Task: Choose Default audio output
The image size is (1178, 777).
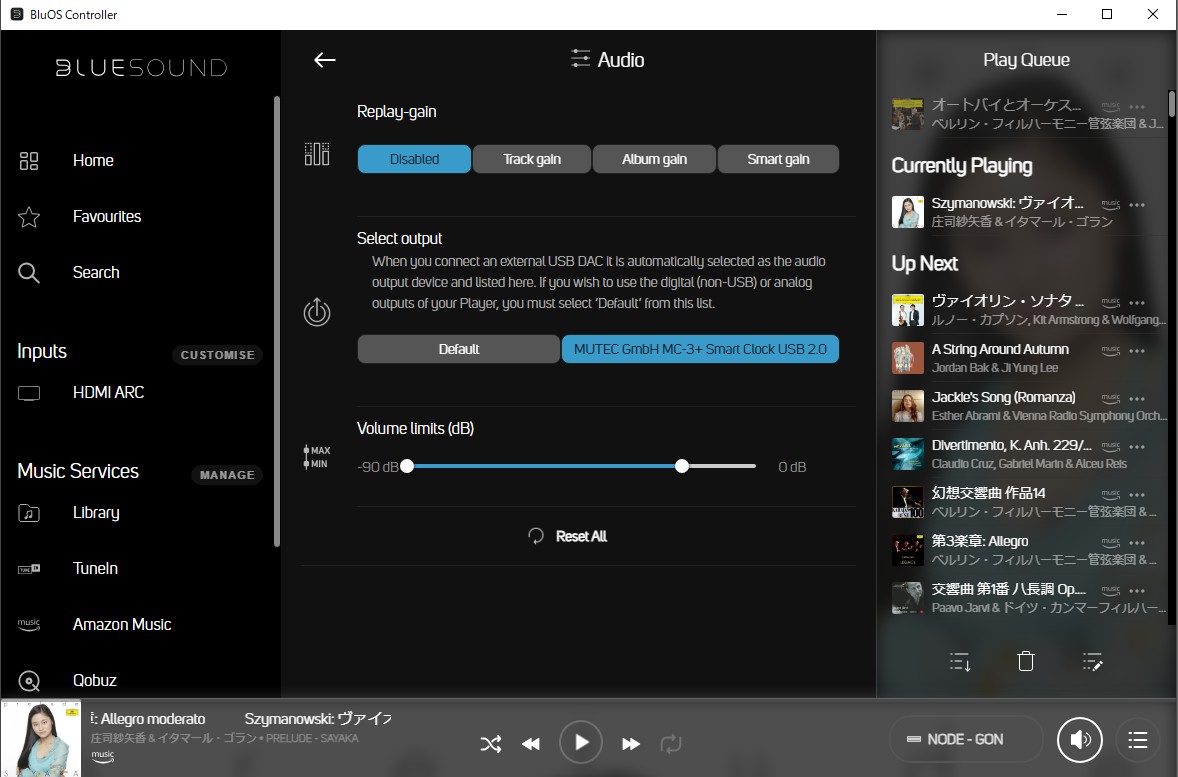Action: point(459,349)
